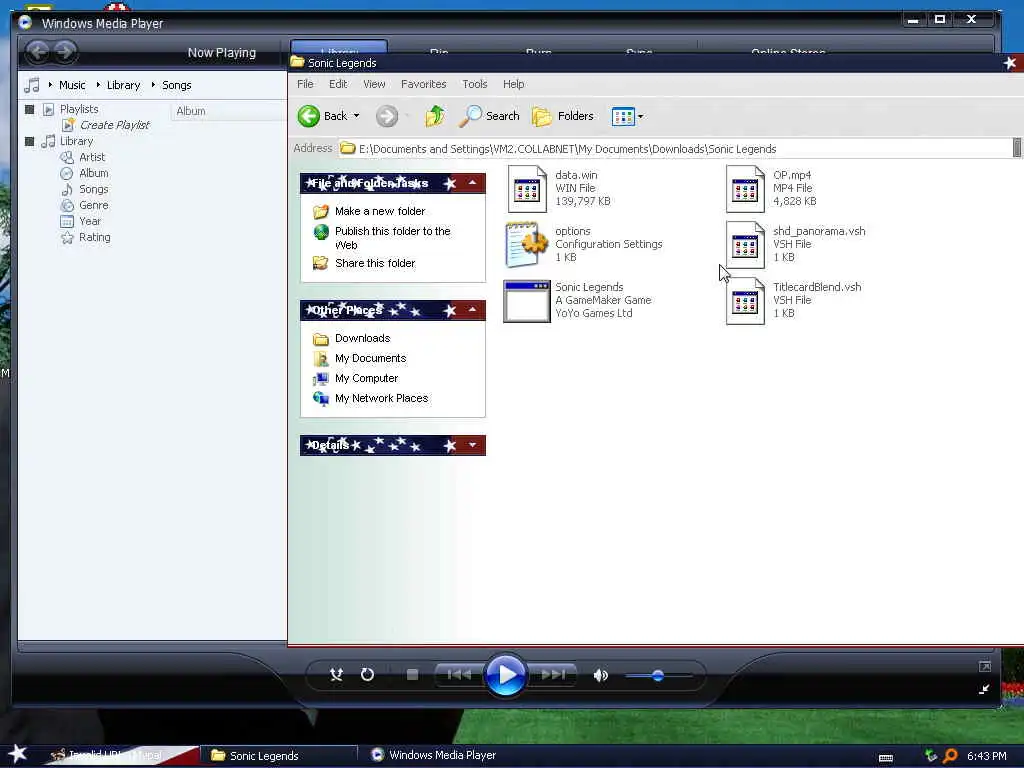1024x768 pixels.
Task: Select the OP.mp4 file icon
Action: [x=745, y=189]
